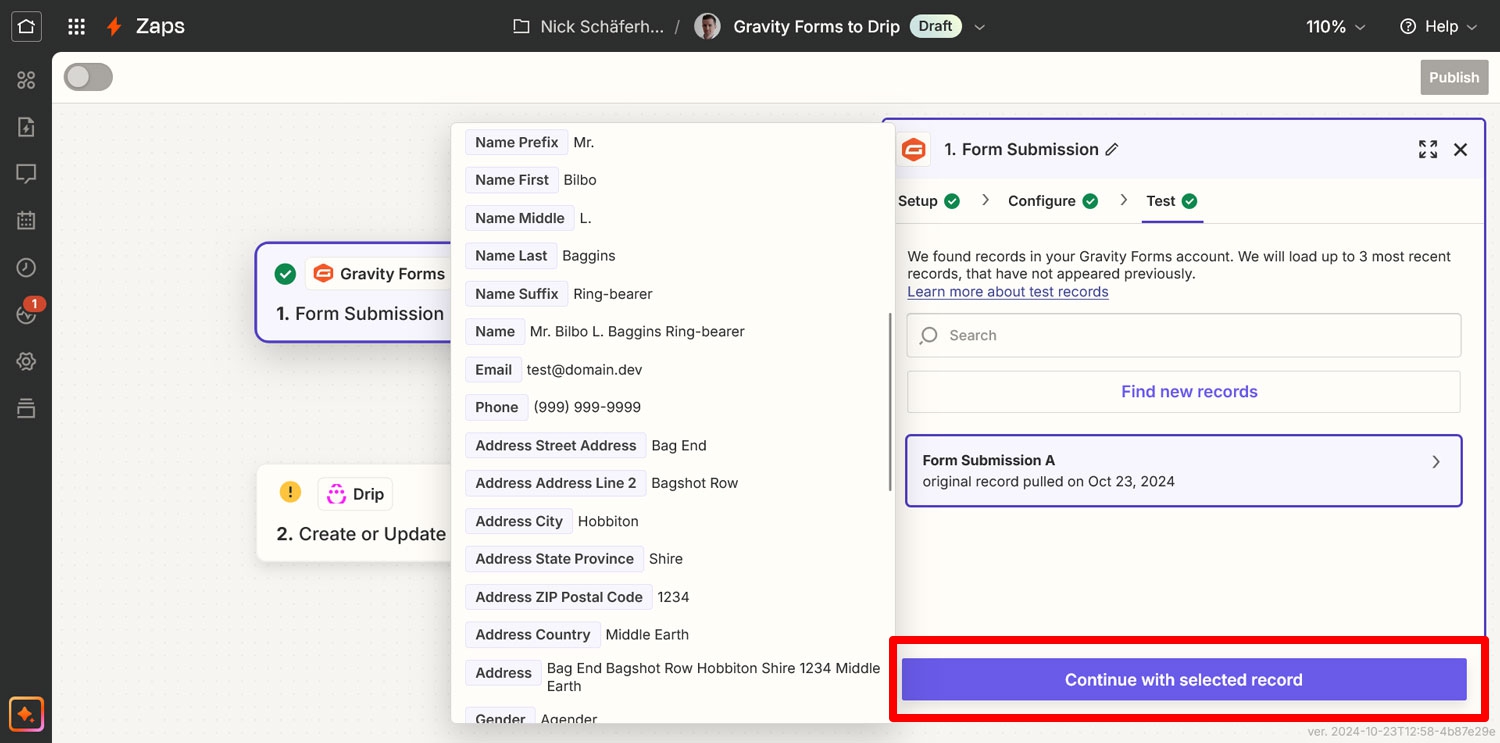
Task: Click the Draft status badge
Action: coord(935,27)
